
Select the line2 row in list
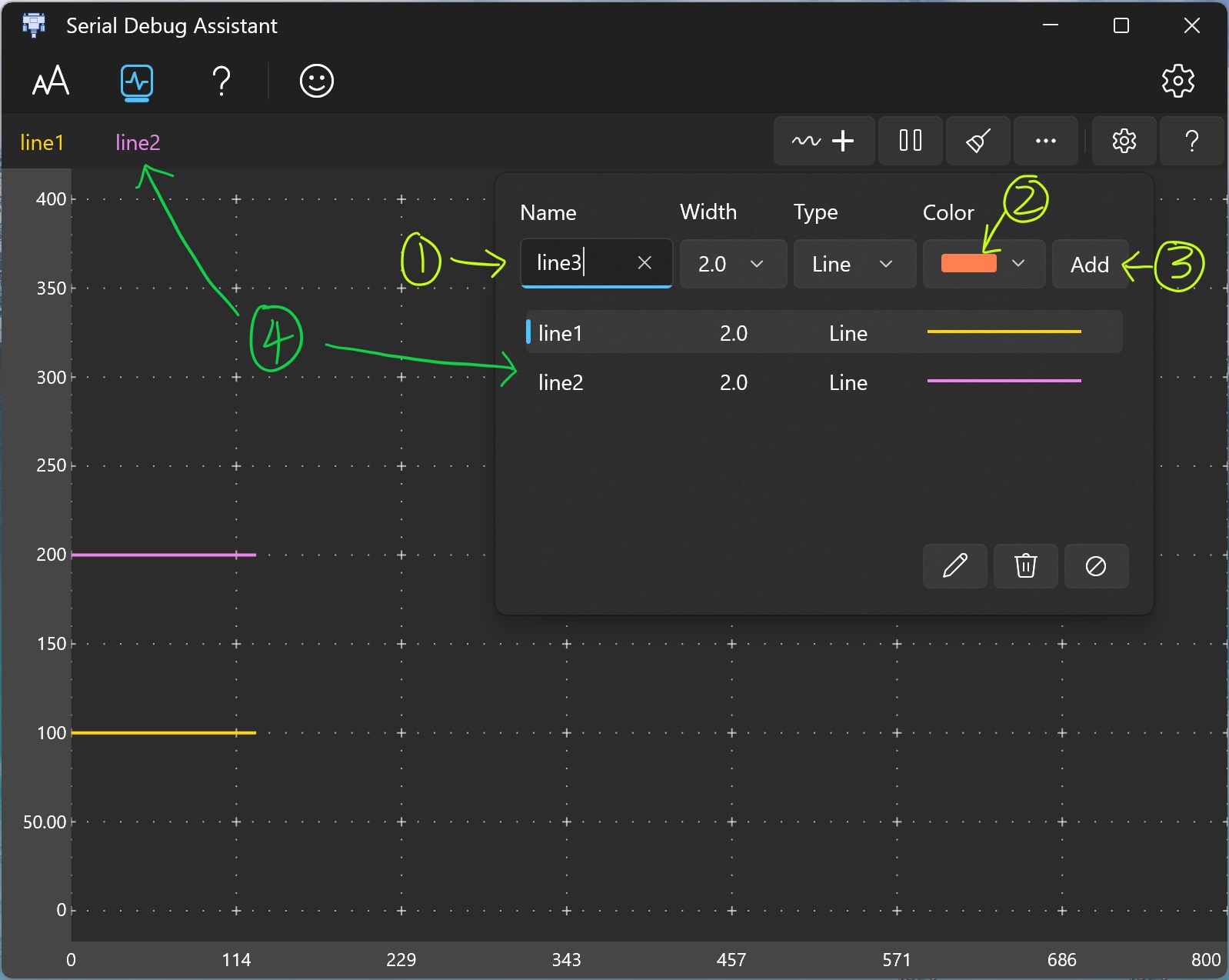pyautogui.click(x=824, y=382)
